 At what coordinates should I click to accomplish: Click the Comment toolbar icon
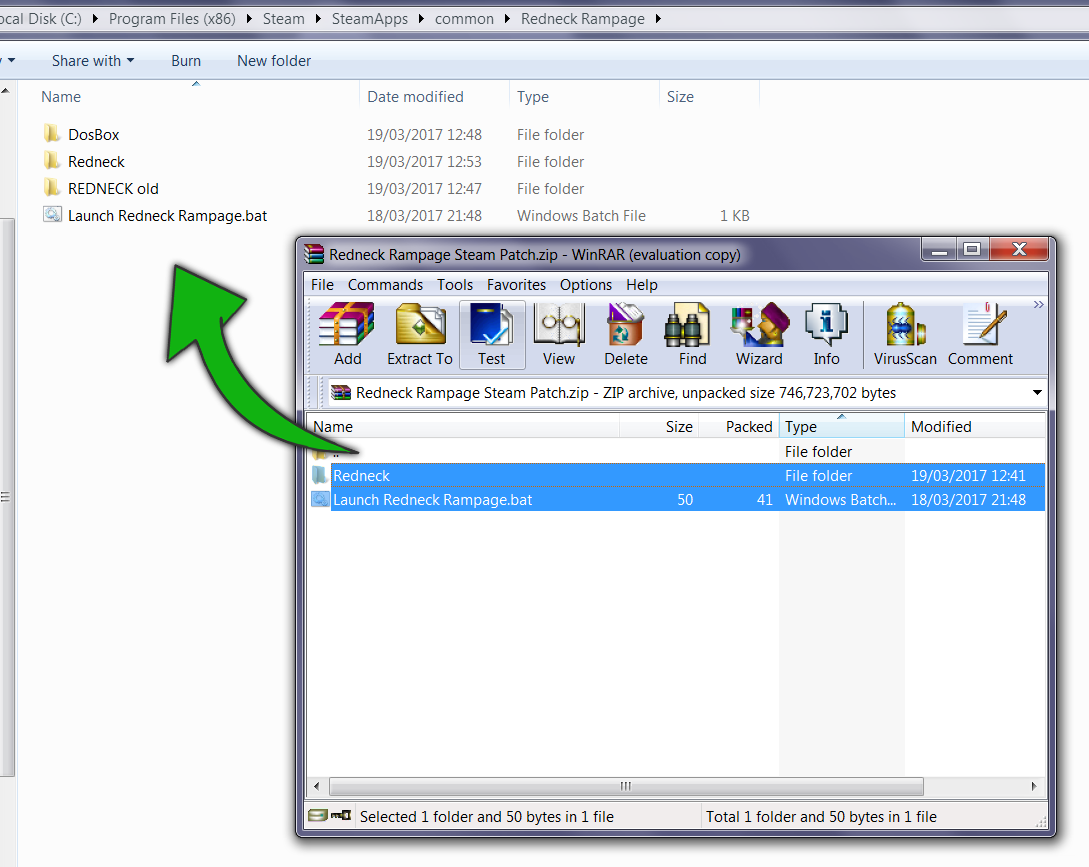click(x=981, y=334)
